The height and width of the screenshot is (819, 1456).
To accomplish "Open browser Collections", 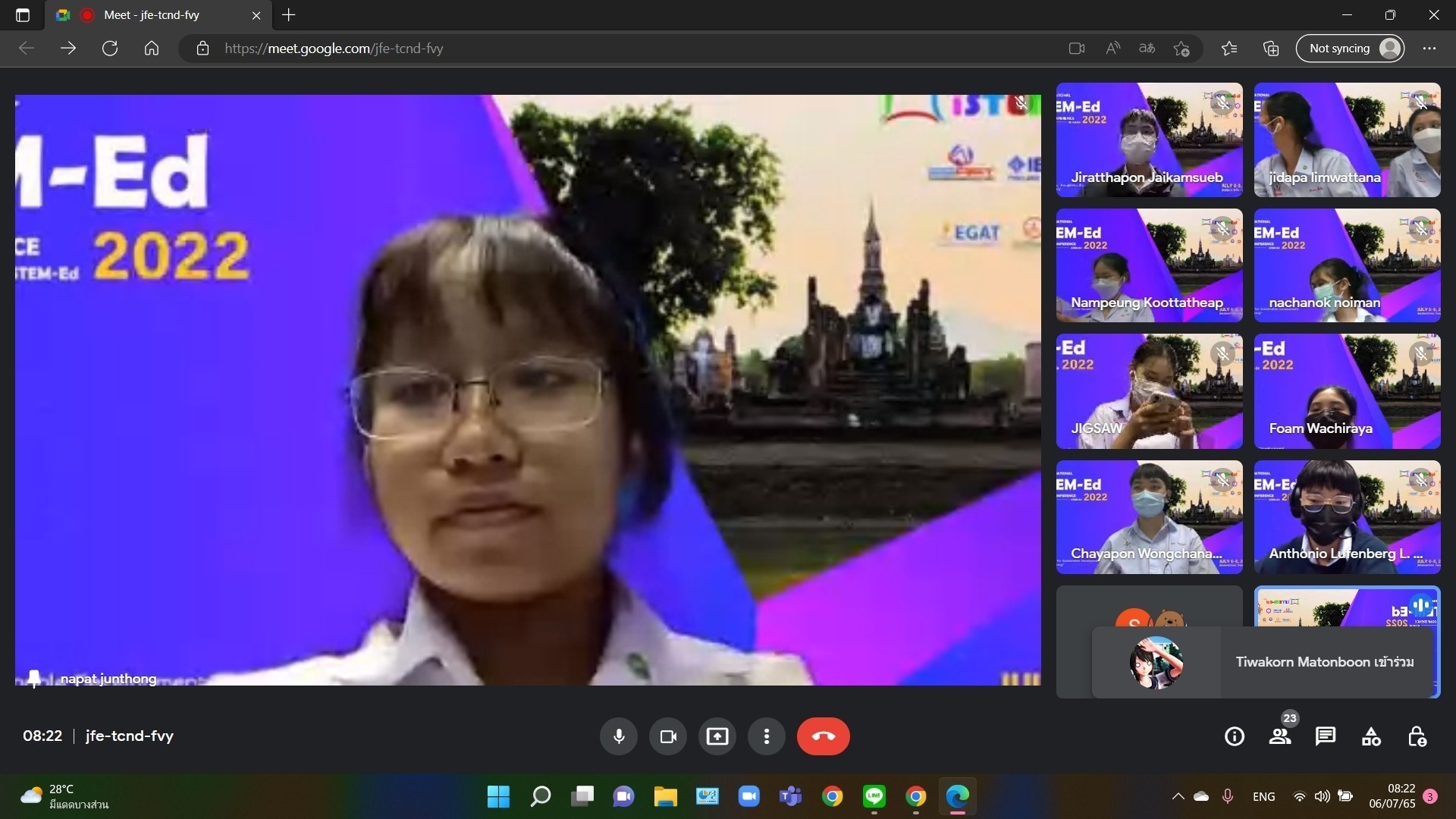I will pos(1271,49).
